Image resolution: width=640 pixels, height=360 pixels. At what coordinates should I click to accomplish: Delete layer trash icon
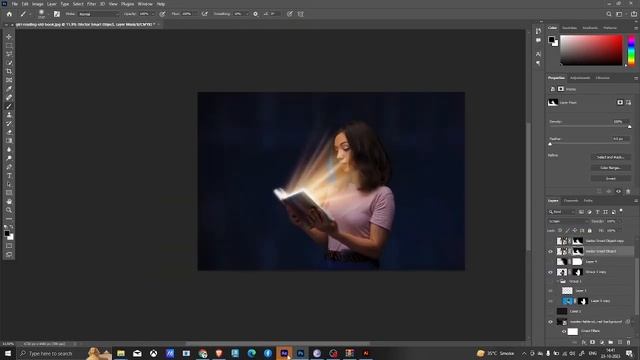tap(629, 342)
